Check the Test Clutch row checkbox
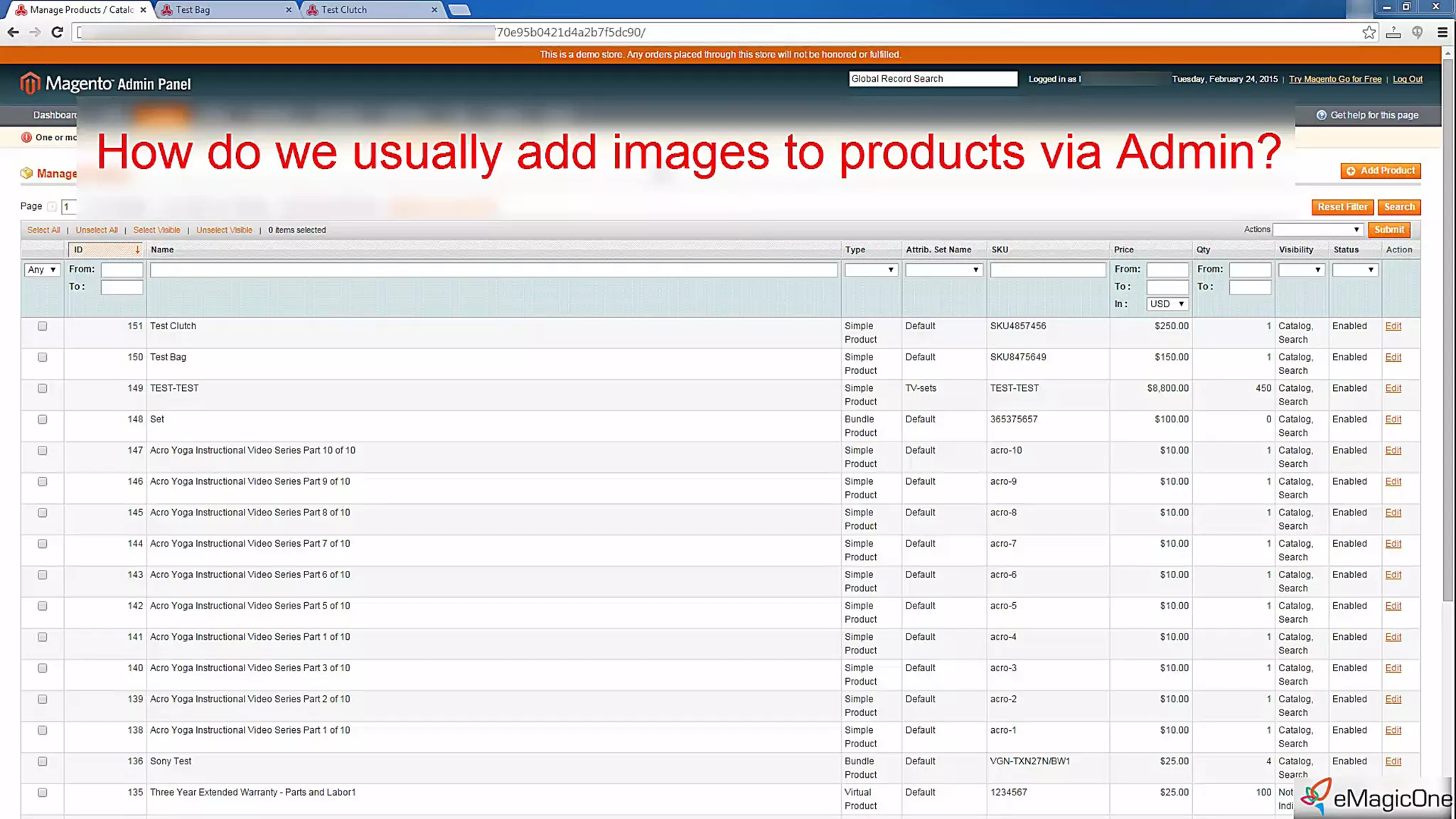 (43, 326)
